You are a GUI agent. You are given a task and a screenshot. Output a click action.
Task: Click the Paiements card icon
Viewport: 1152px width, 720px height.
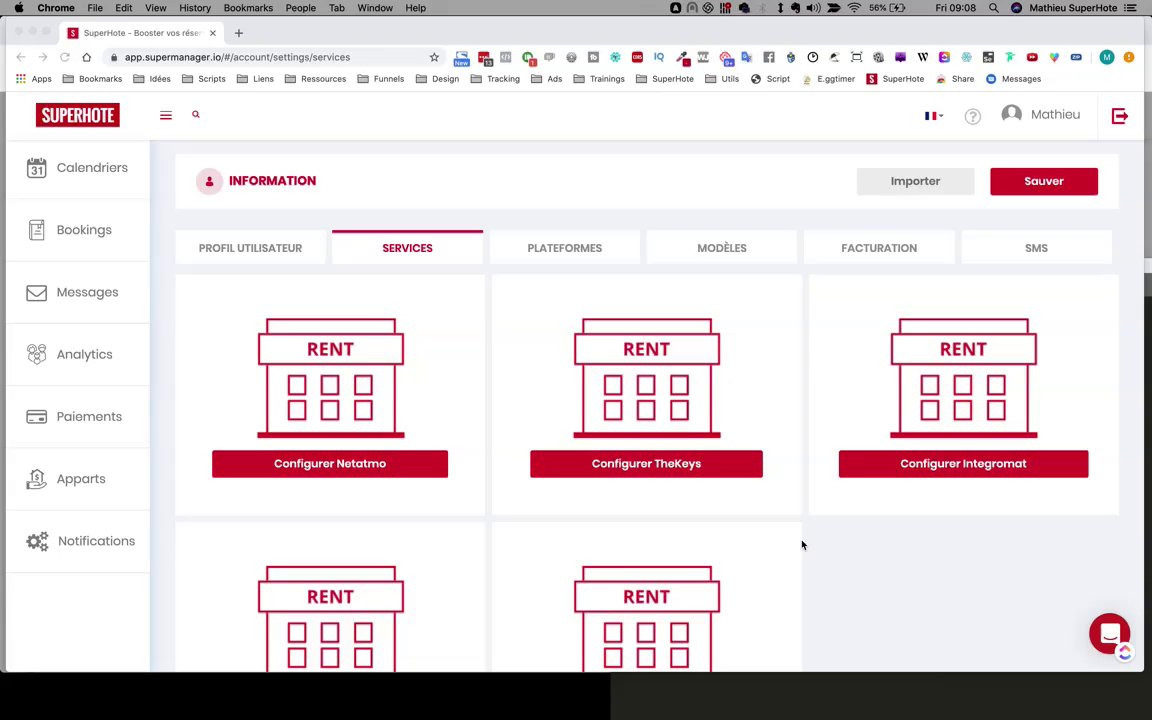[36, 417]
